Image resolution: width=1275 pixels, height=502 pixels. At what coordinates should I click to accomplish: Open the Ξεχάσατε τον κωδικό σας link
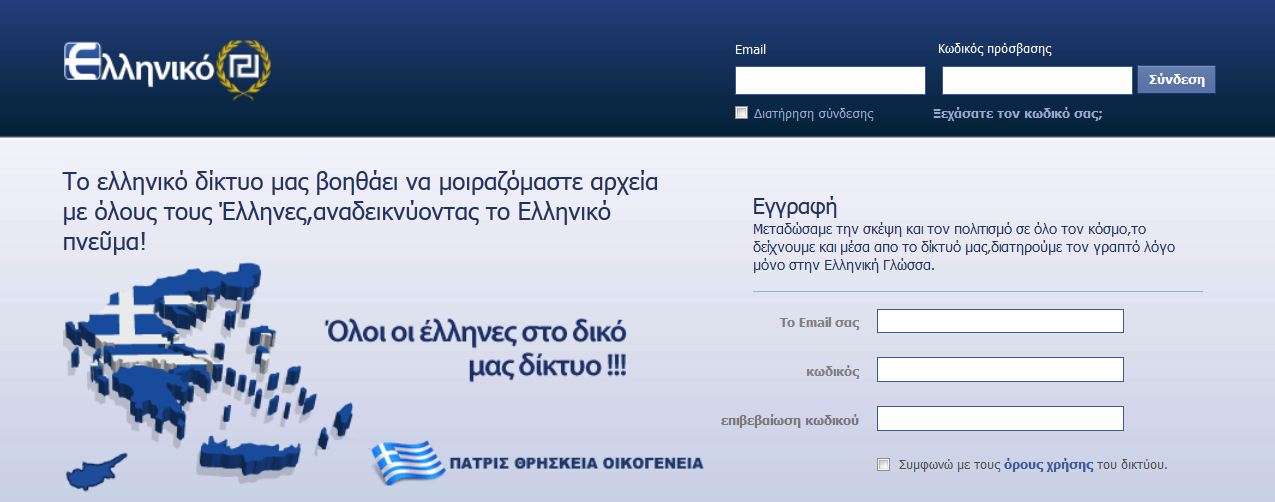[x=1017, y=114]
